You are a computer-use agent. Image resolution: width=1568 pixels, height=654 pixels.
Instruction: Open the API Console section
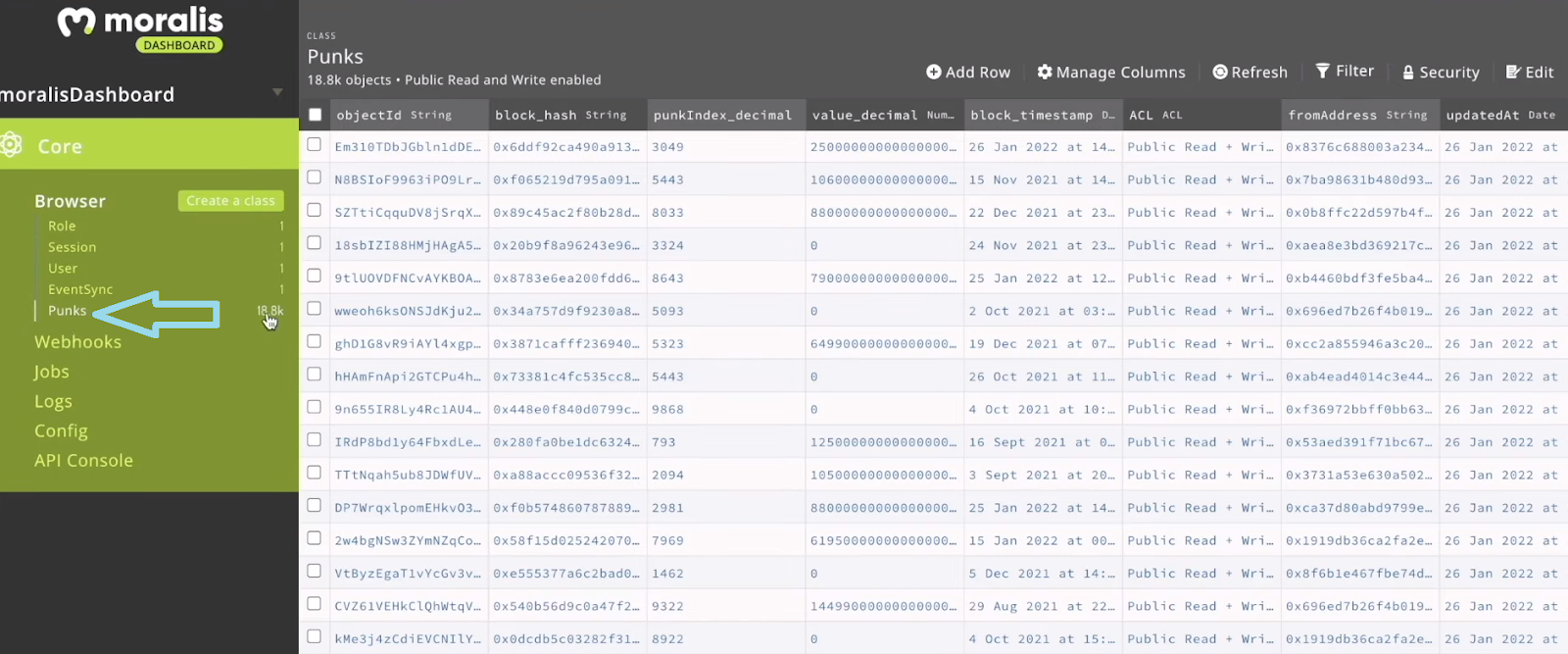(83, 460)
